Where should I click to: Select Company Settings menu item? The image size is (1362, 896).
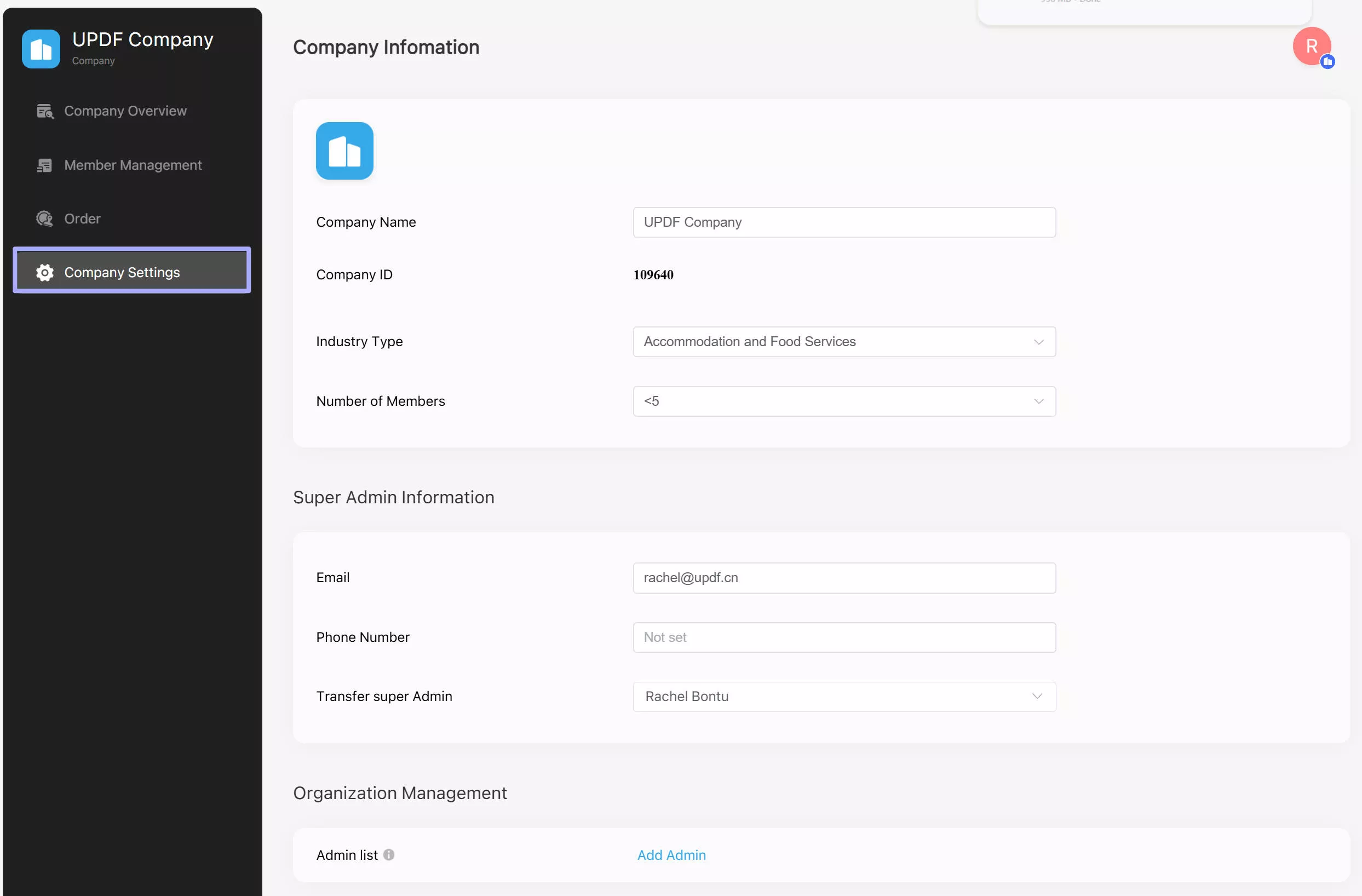tap(131, 270)
